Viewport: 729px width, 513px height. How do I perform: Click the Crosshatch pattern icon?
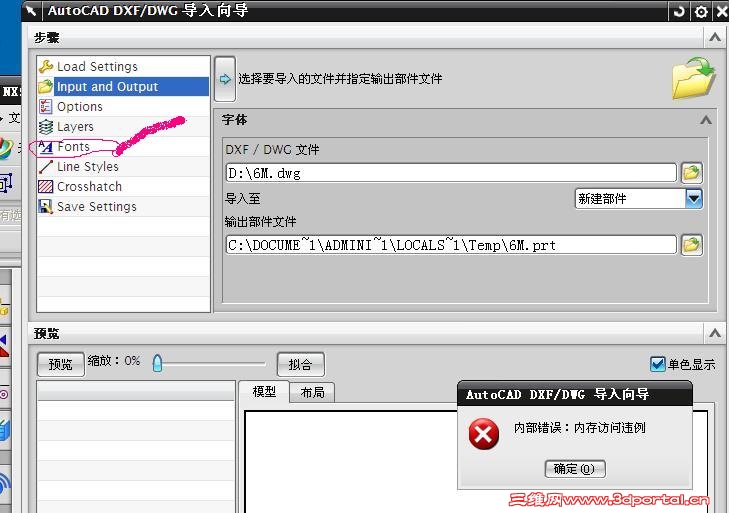click(46, 187)
